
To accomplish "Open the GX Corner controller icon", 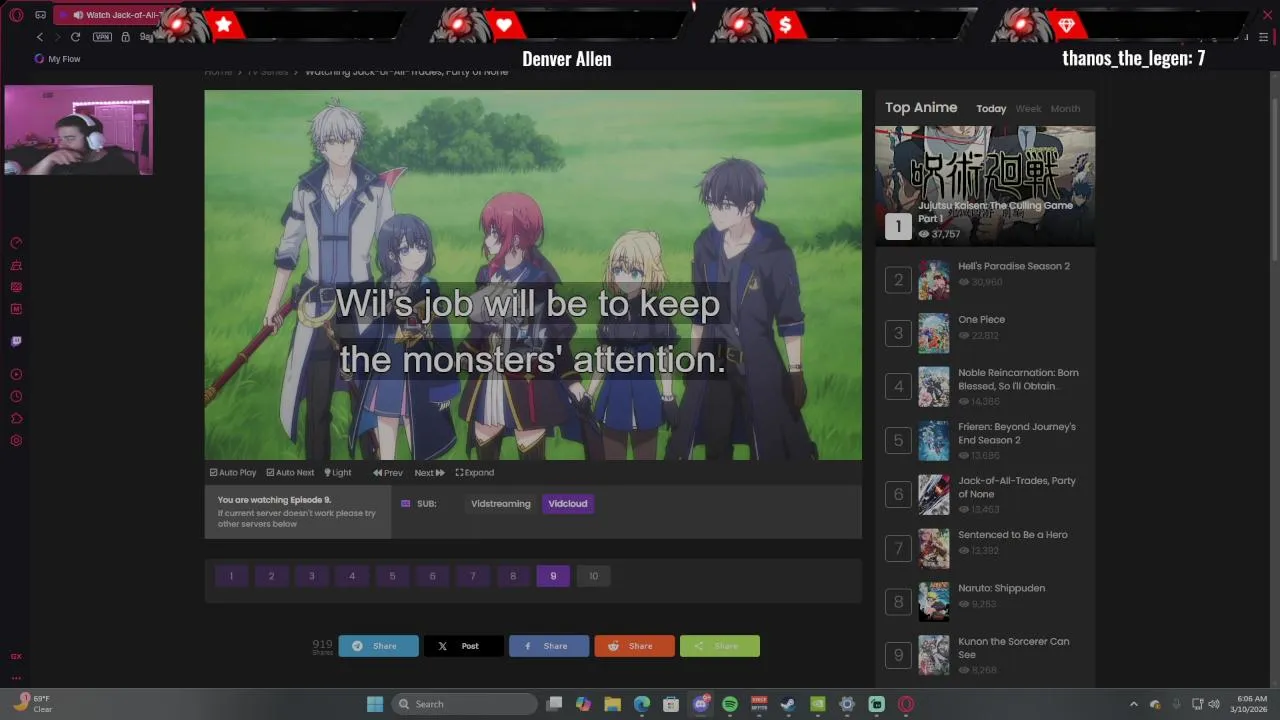I will [x=40, y=15].
